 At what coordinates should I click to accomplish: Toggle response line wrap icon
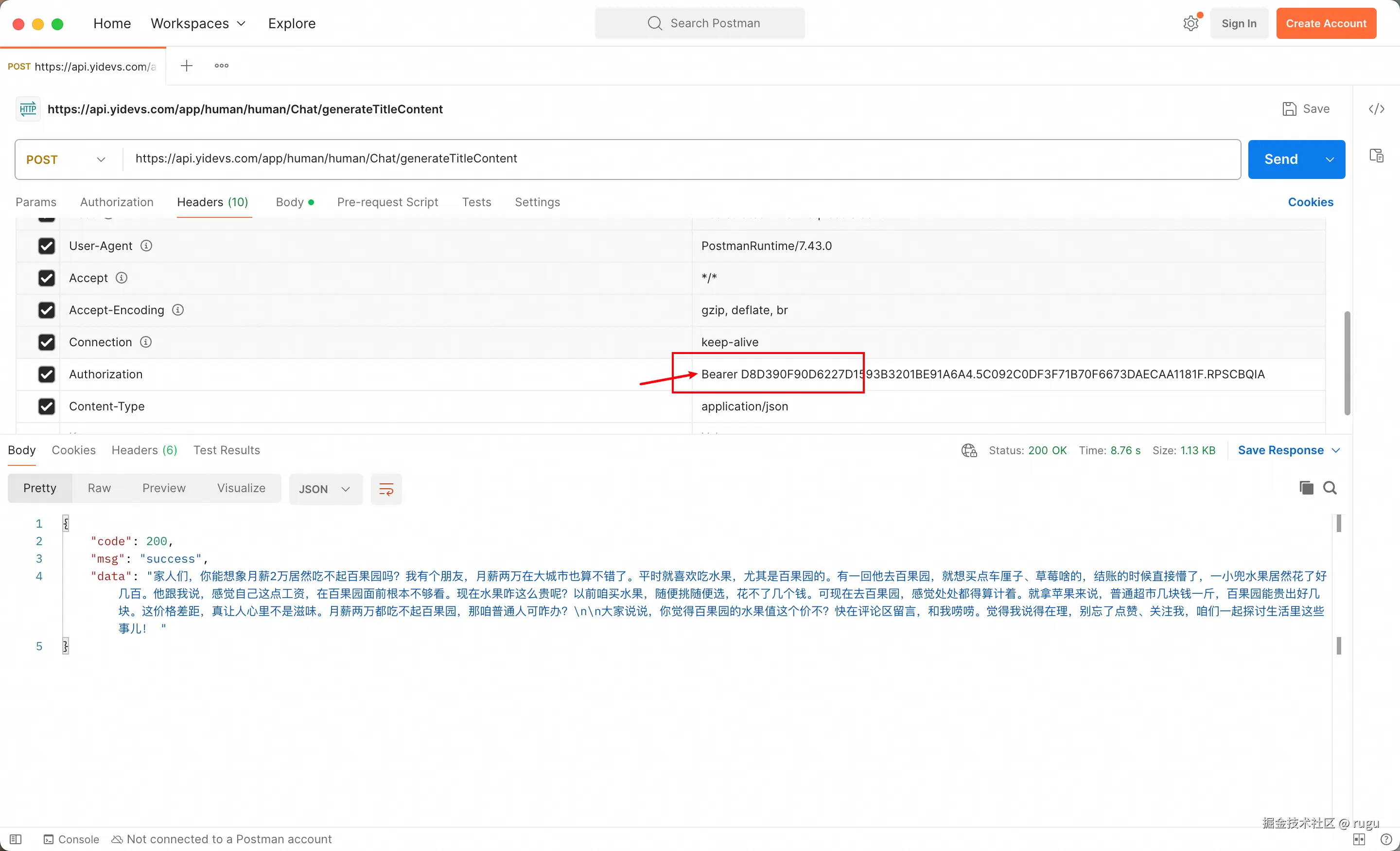pos(386,489)
